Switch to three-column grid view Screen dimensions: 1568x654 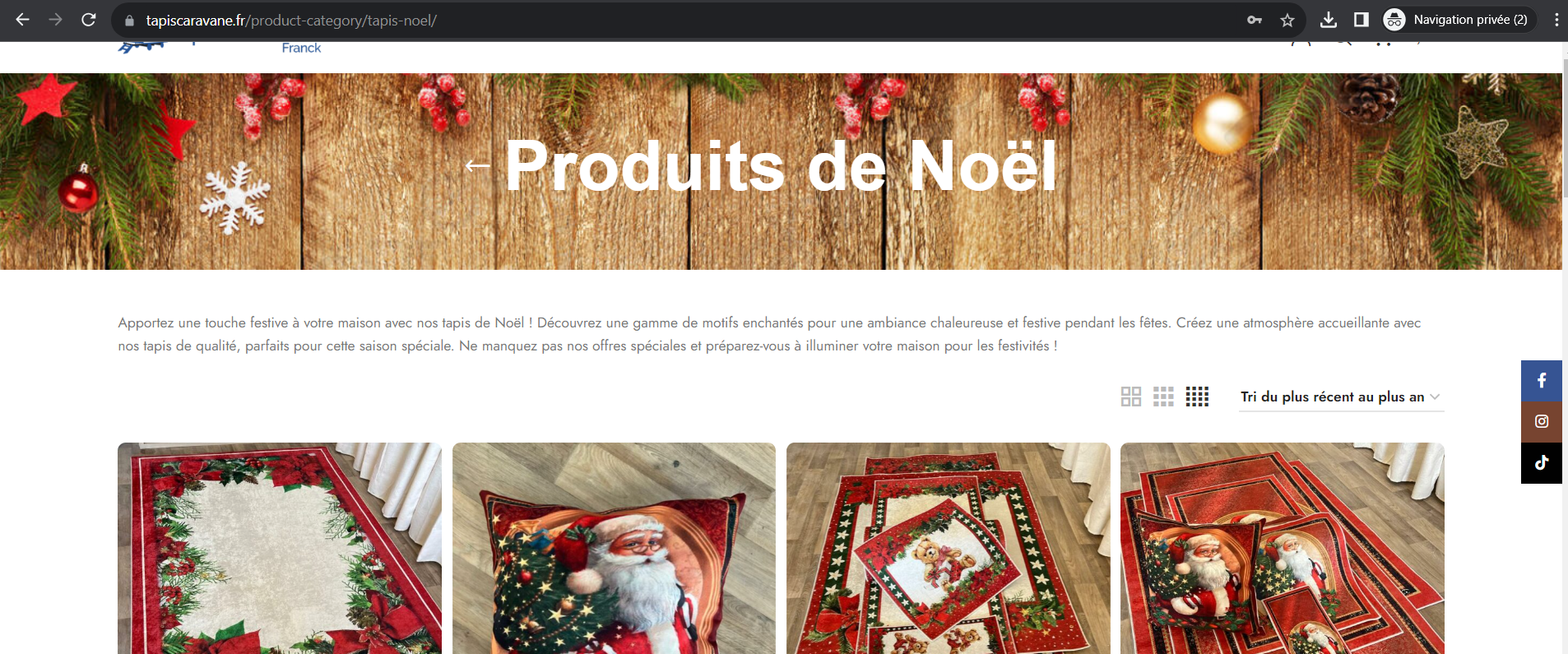[x=1163, y=397]
